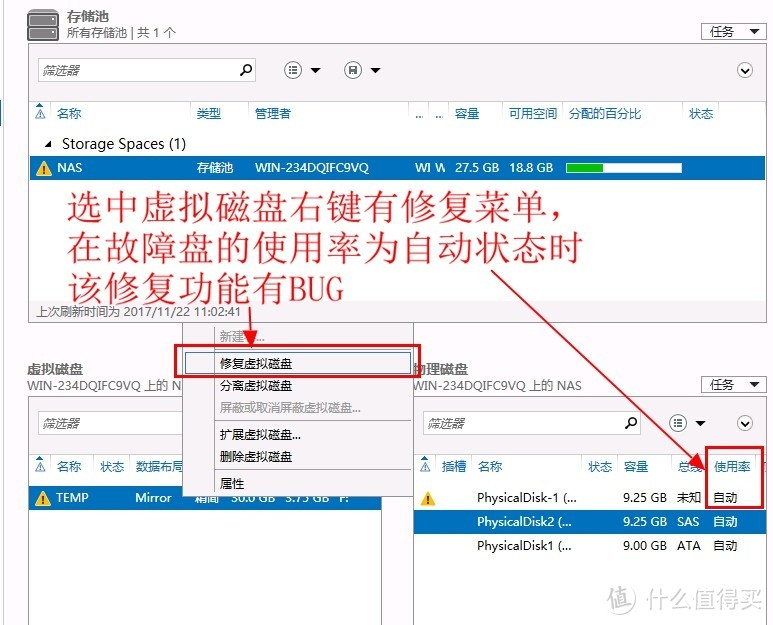The image size is (773, 625).
Task: Focus the virtual disks 筛选器 input field
Action: click(111, 423)
